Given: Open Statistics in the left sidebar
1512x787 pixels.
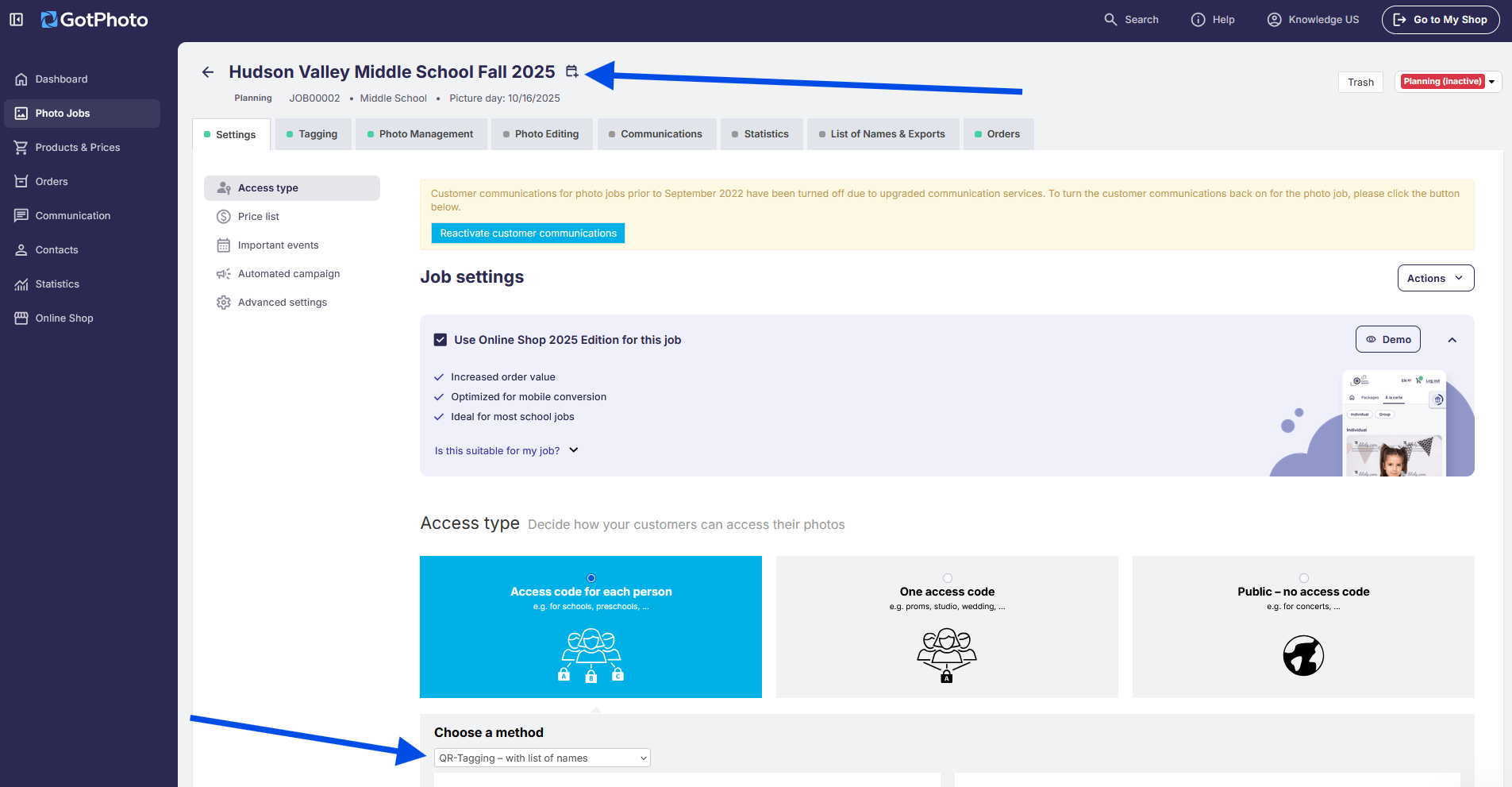Looking at the screenshot, I should click(82, 284).
